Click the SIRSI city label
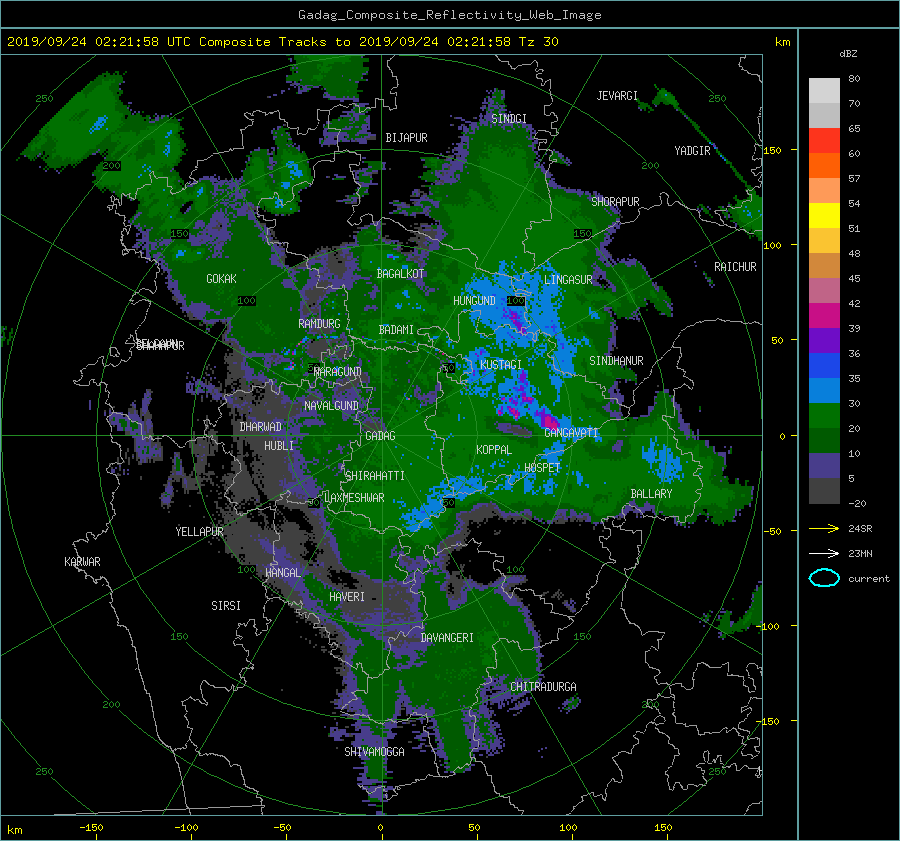900x841 pixels. [226, 606]
